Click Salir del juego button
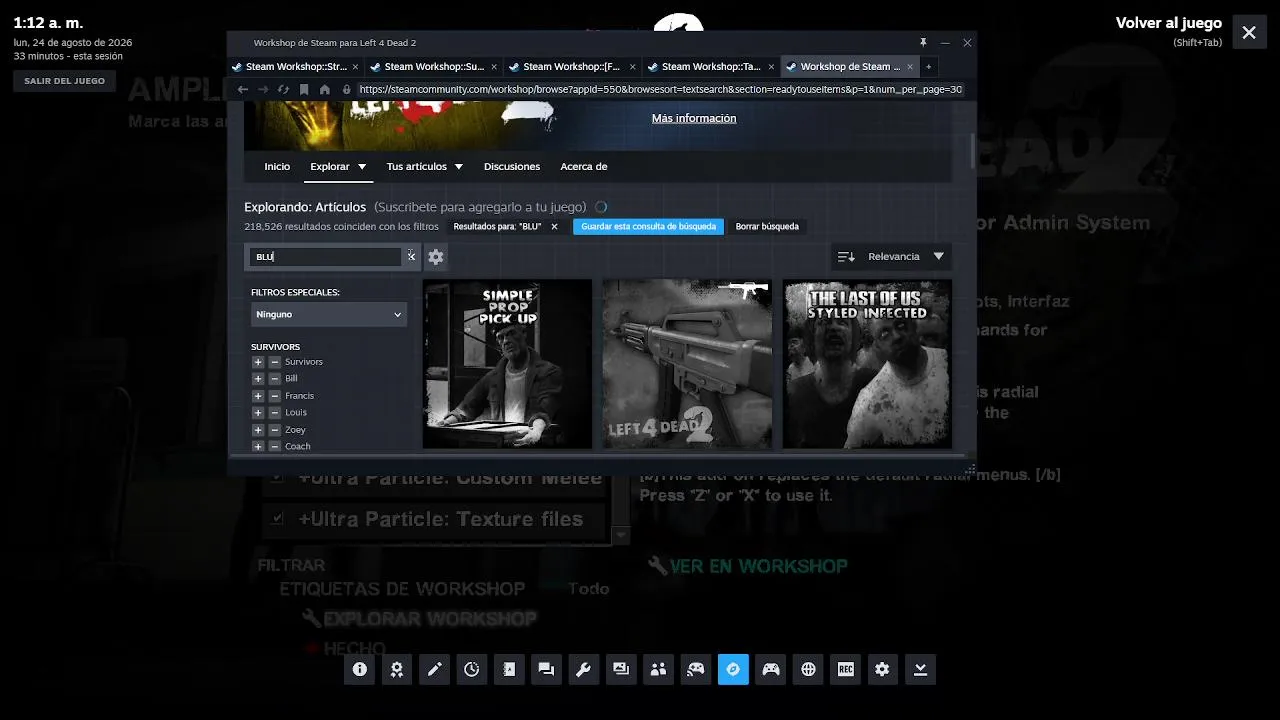This screenshot has width=1280, height=720. point(64,81)
